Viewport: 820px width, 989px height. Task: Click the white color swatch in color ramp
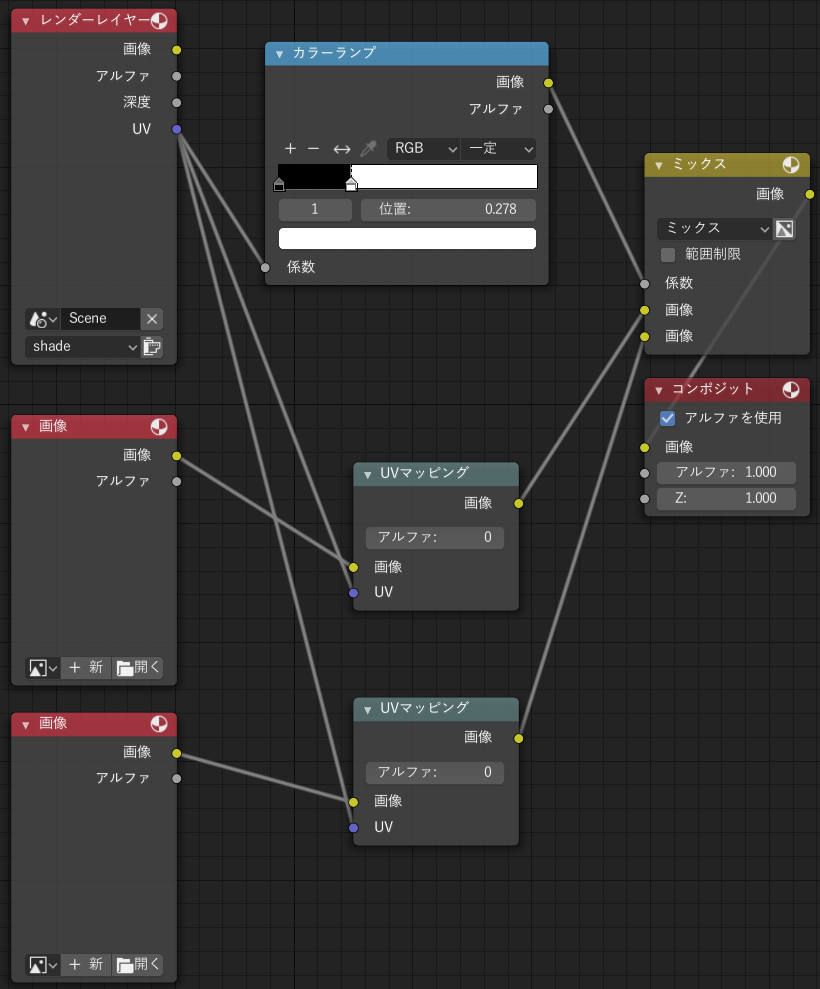(407, 238)
